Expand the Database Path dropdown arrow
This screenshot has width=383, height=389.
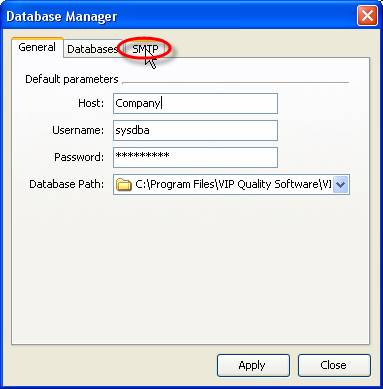340,184
